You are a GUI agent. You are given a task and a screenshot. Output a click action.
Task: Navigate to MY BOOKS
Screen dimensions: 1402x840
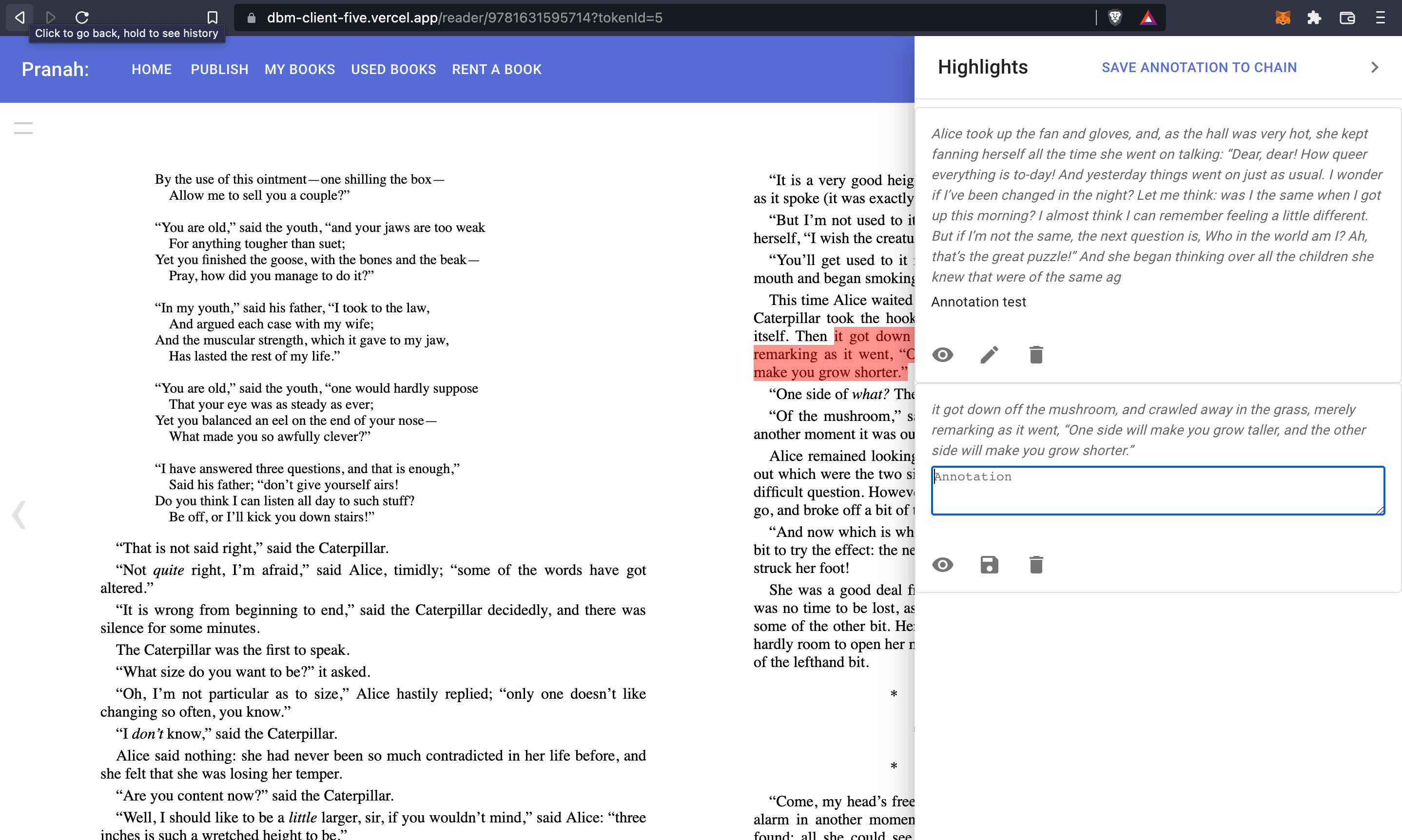click(x=299, y=69)
